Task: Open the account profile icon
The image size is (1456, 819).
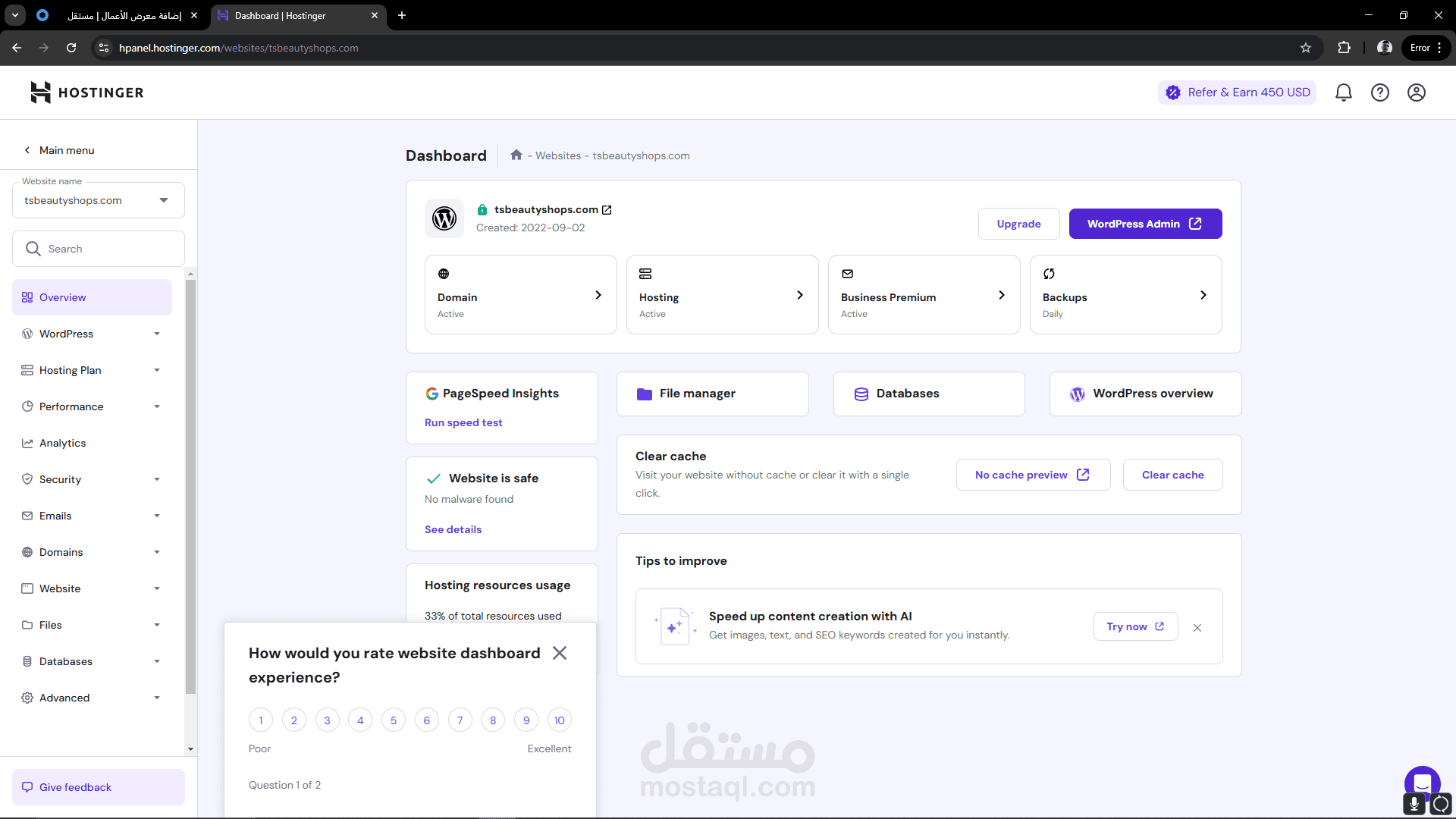Action: (x=1416, y=93)
